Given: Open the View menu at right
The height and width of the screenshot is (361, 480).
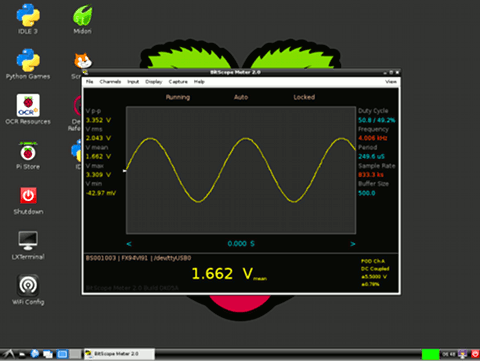Looking at the screenshot, I should (x=391, y=82).
